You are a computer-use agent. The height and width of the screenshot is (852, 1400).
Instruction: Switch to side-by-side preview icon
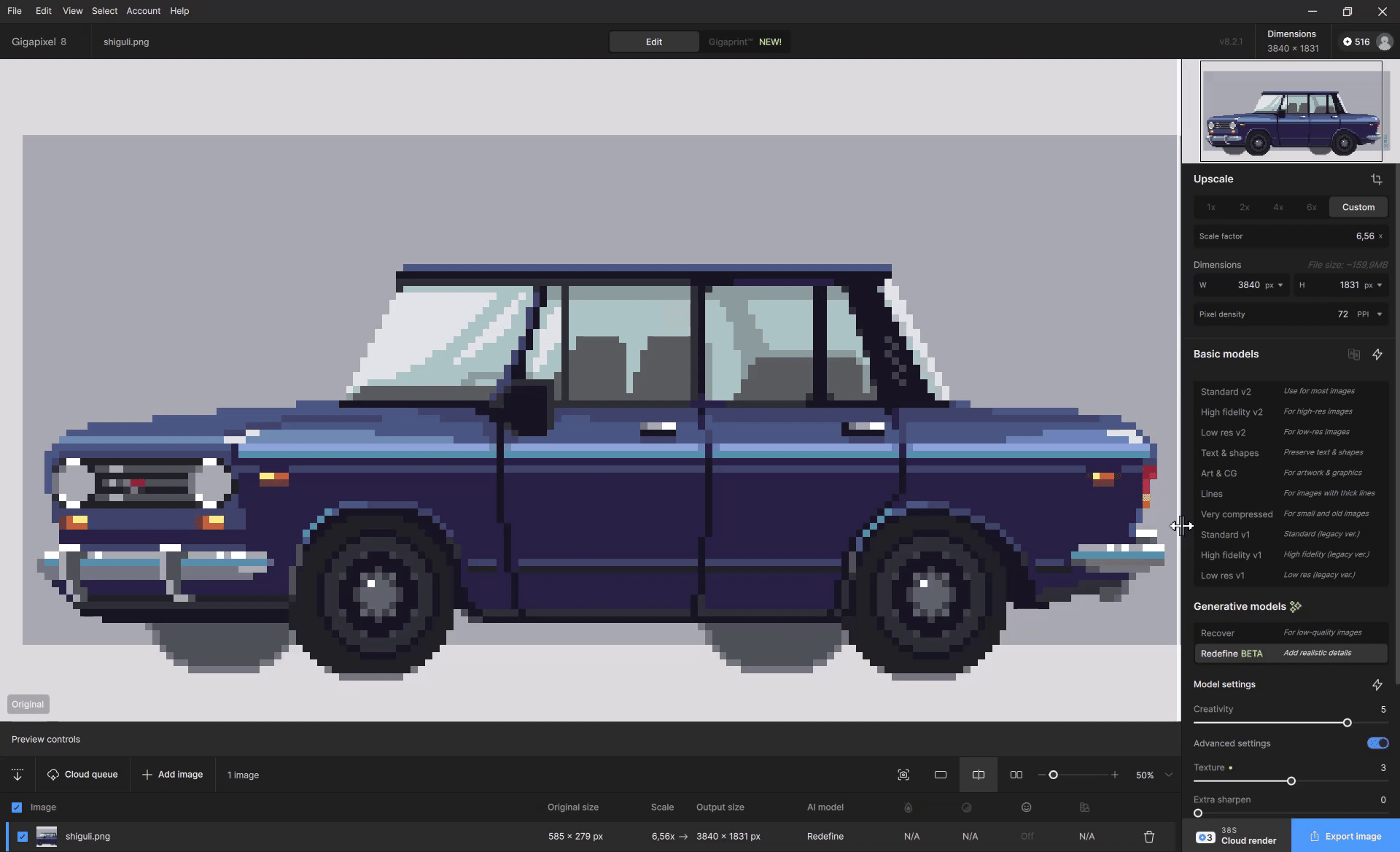click(x=1016, y=775)
